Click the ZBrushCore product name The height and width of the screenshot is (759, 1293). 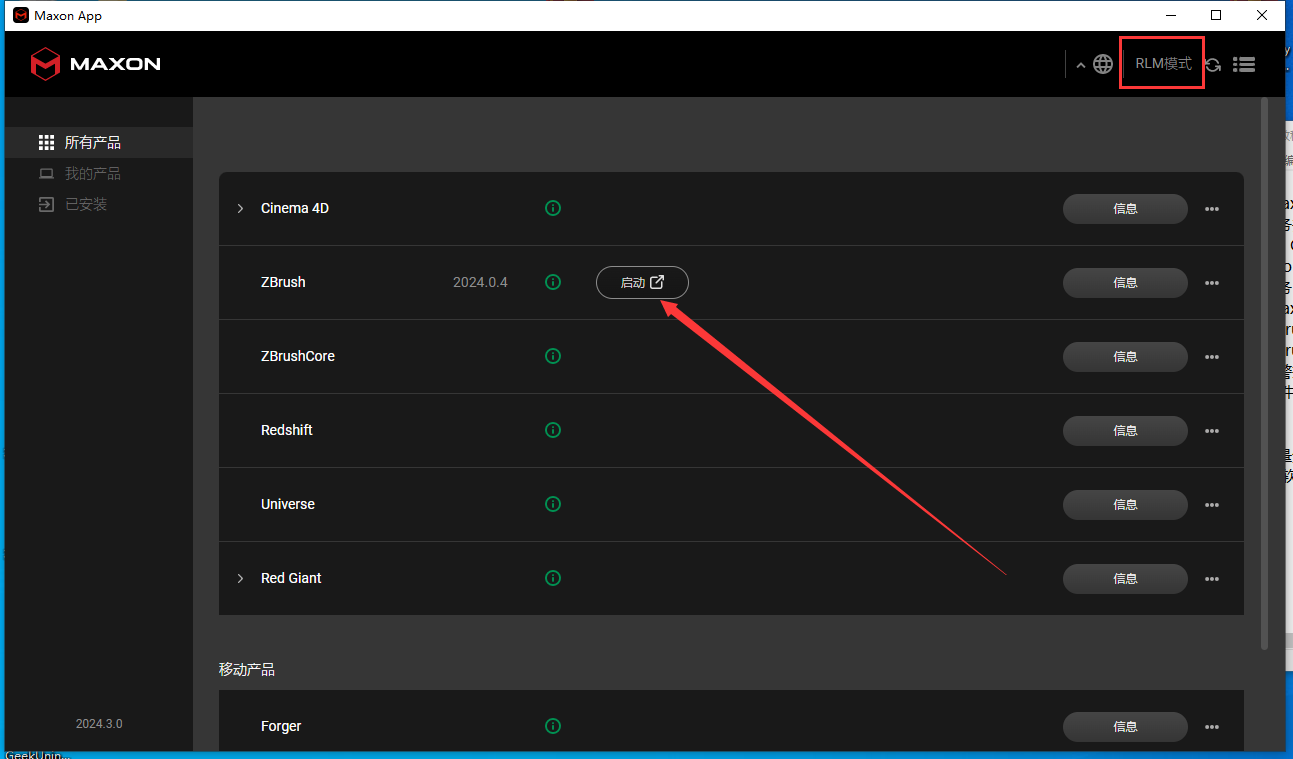pyautogui.click(x=298, y=356)
